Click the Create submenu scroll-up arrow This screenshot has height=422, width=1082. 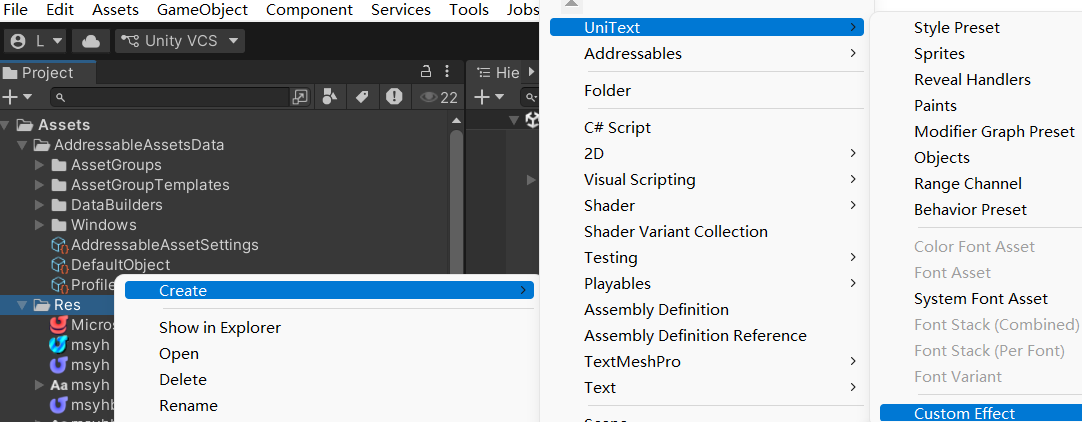point(570,4)
